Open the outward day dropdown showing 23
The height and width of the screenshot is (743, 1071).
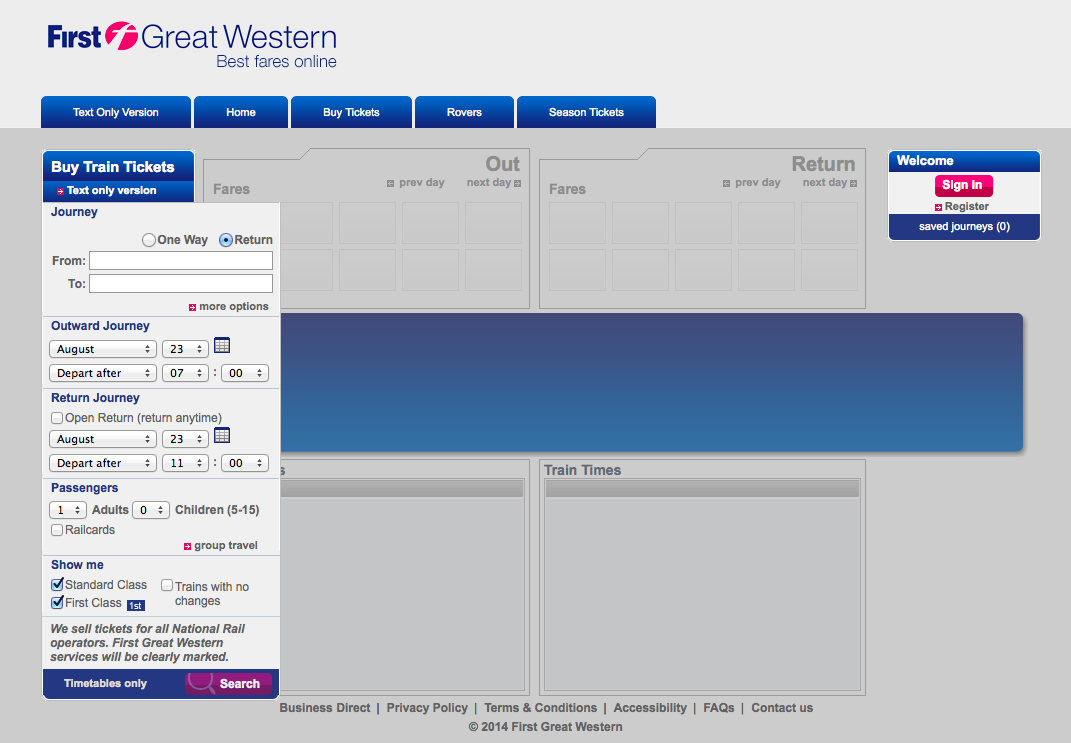[x=185, y=349]
